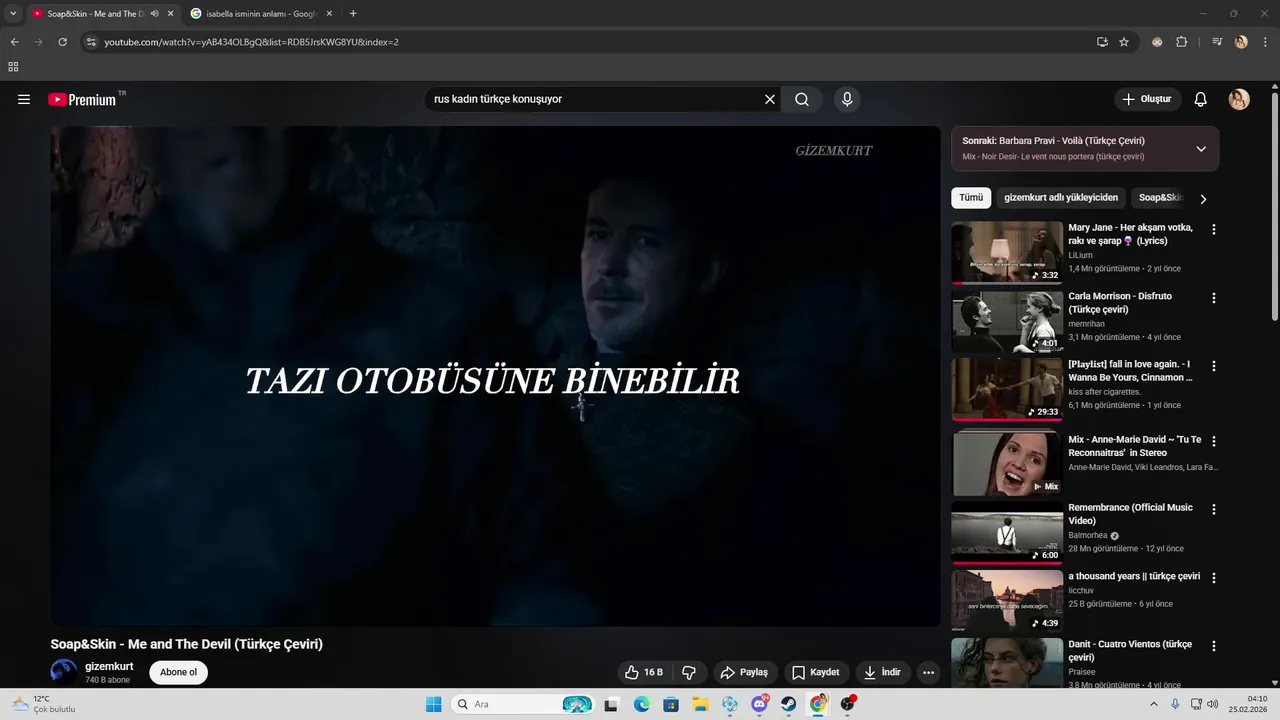Focus the browser address bar URL
Screen dimensions: 1280x720
[590, 42]
